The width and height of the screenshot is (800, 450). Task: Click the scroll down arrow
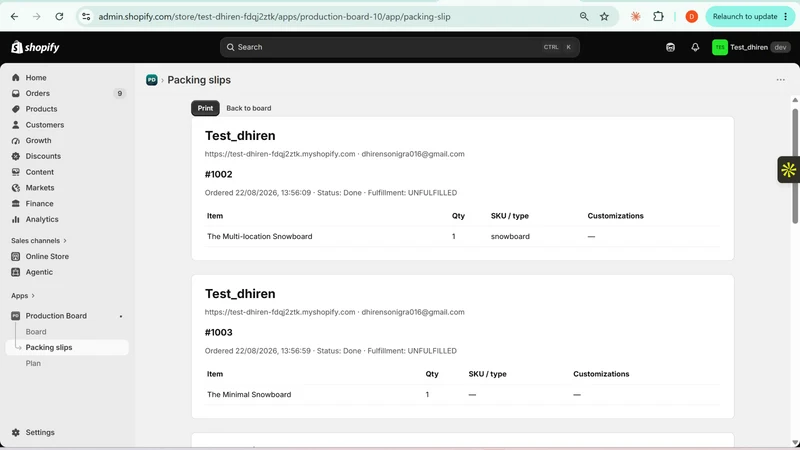795,443
